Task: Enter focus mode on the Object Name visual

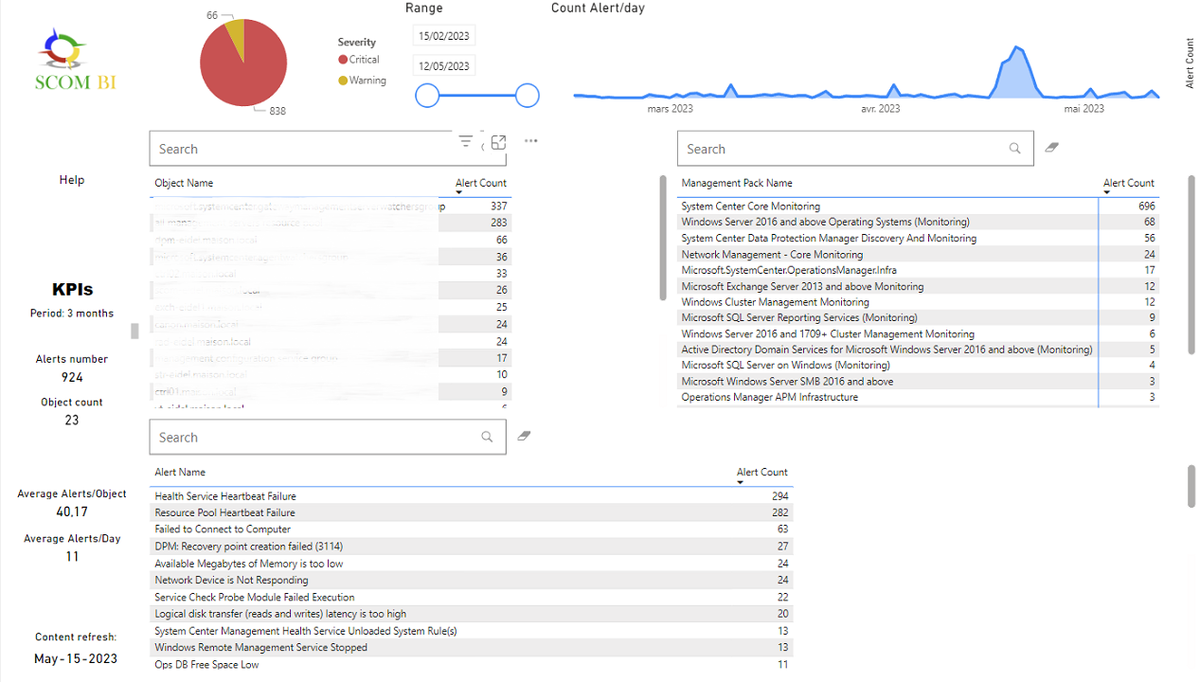Action: point(498,142)
